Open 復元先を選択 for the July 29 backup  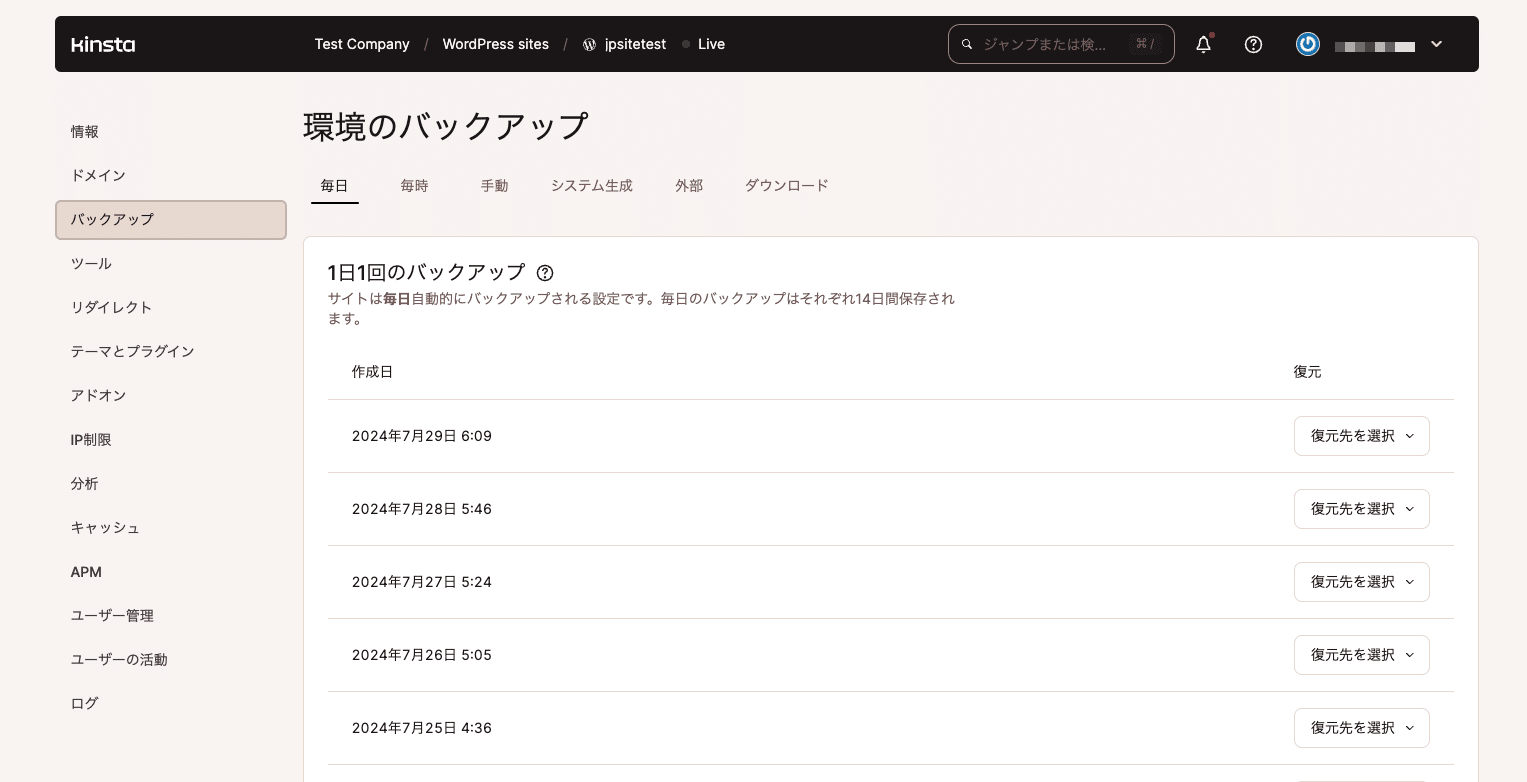coord(1361,436)
